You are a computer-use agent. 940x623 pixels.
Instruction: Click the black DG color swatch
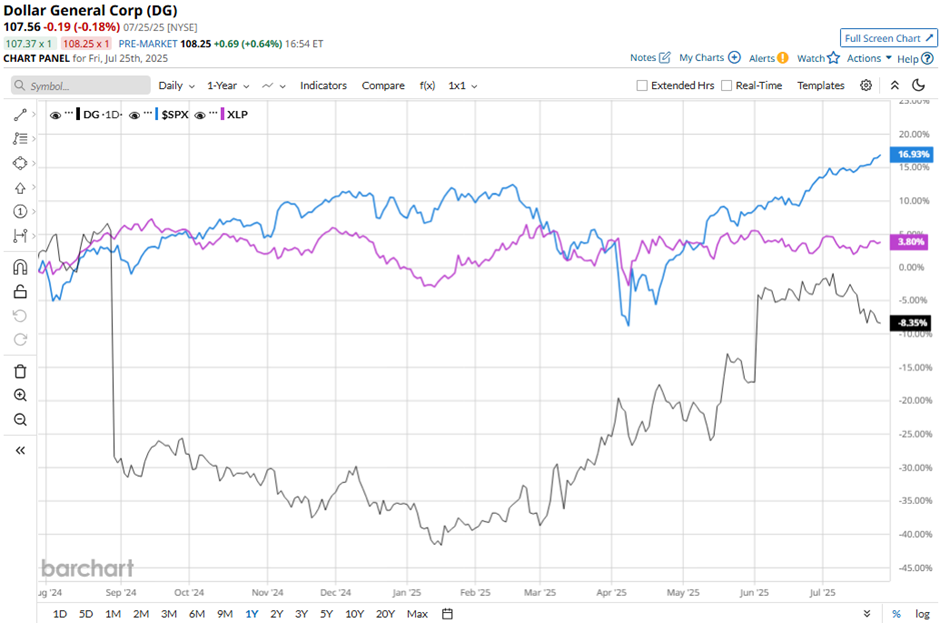click(78, 114)
